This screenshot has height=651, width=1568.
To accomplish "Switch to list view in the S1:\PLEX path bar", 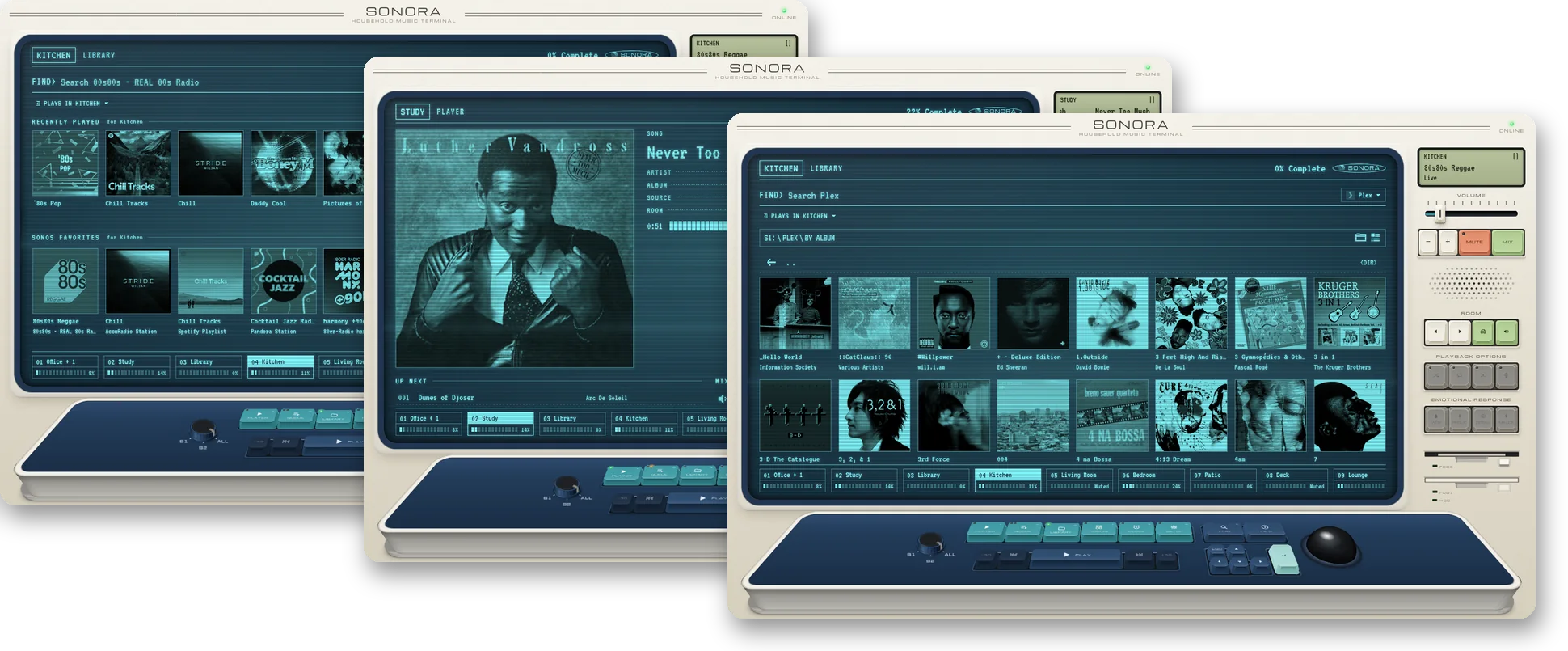I will click(x=1375, y=238).
